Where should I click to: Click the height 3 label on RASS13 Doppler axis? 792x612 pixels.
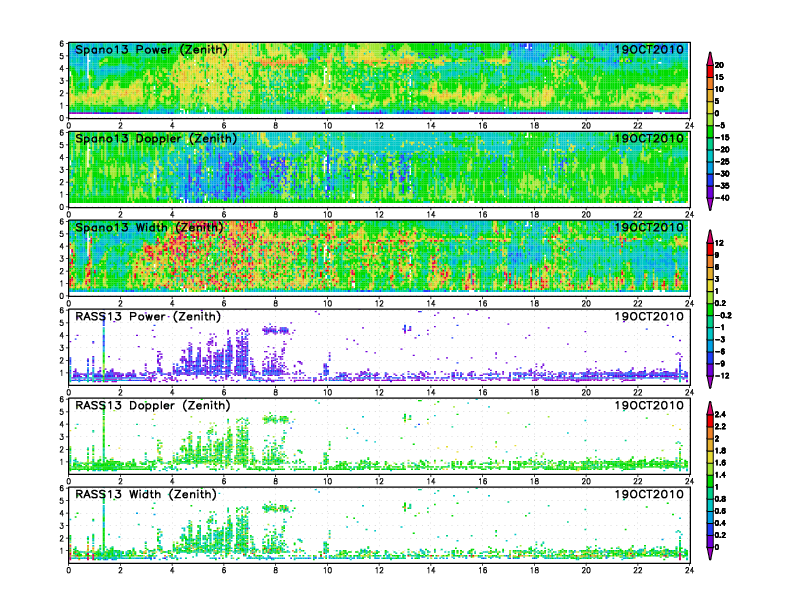click(62, 437)
